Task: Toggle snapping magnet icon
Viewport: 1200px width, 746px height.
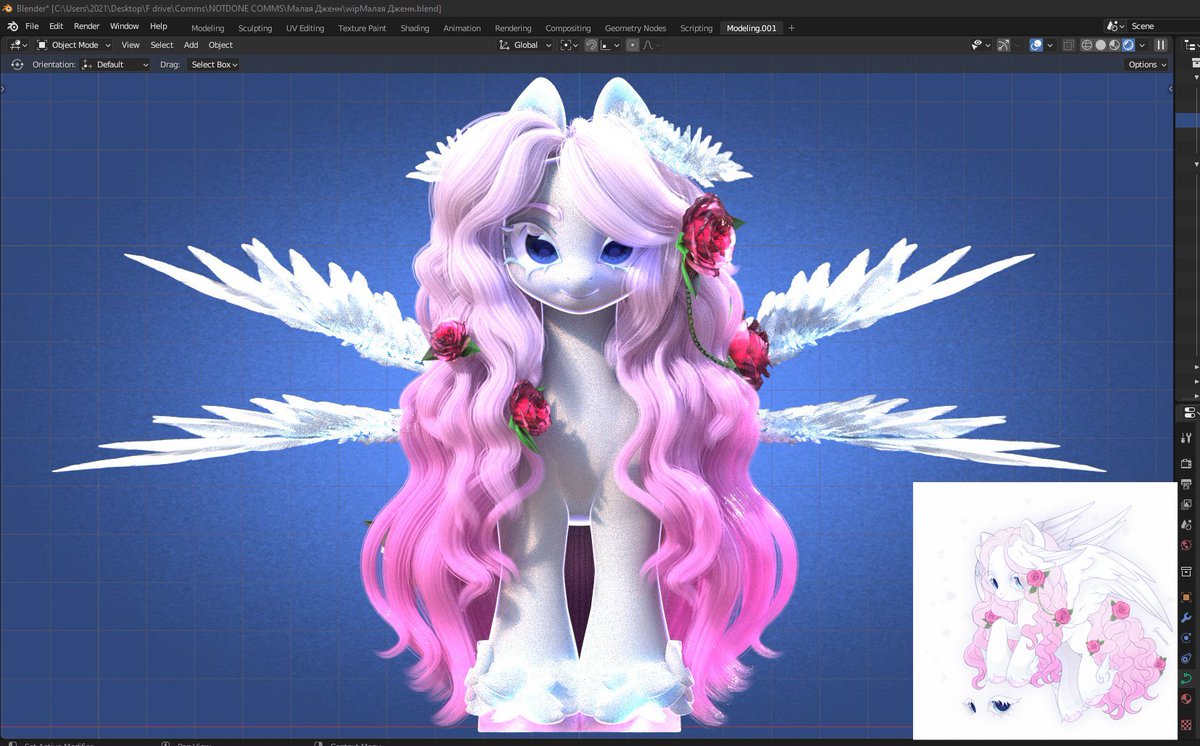Action: (591, 45)
